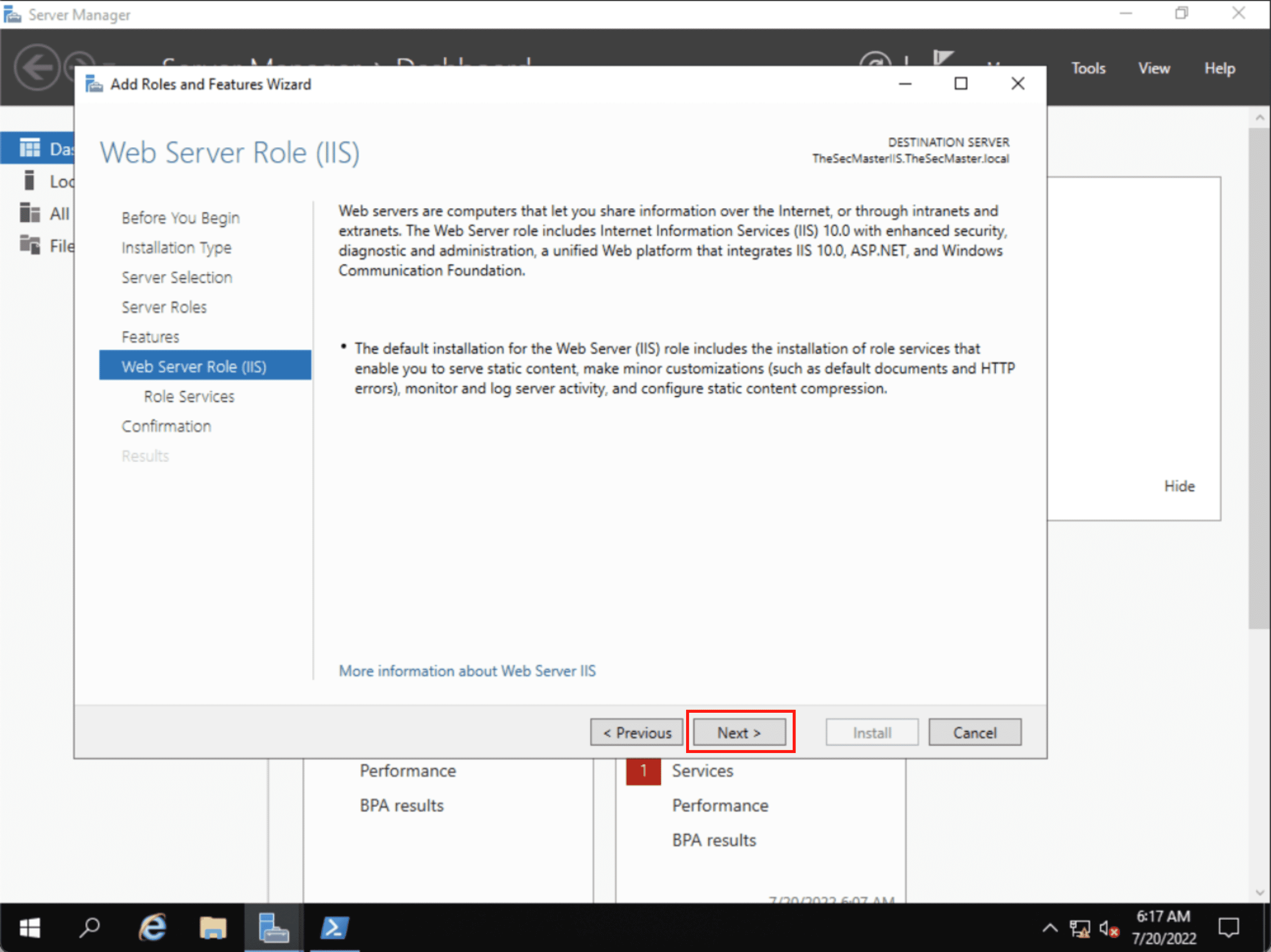Viewport: 1271px width, 952px height.
Task: Click the All Servers icon in sidebar
Action: point(30,212)
